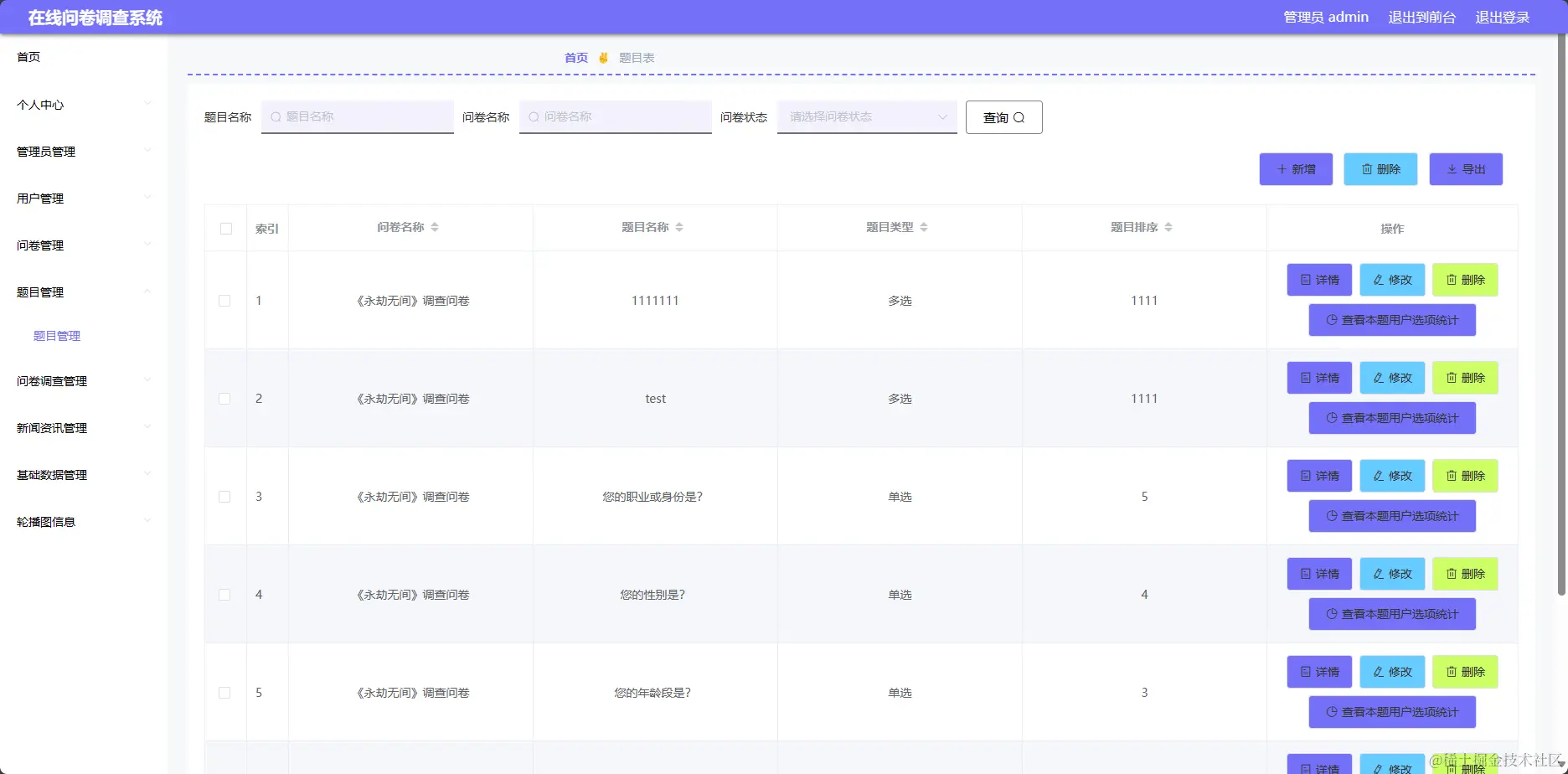Expand 管理员管理 sidebar menu

[84, 152]
